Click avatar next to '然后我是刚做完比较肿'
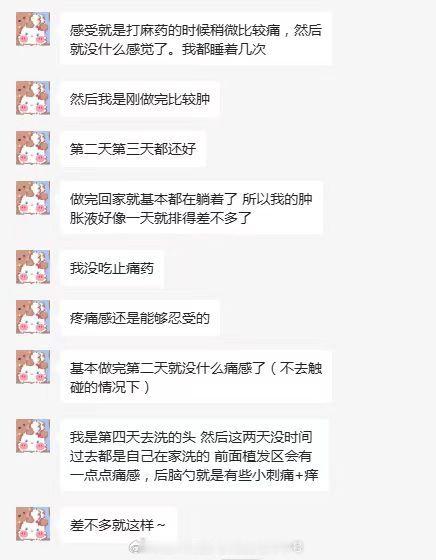Image resolution: width=436 pixels, height=560 pixels. point(33,98)
